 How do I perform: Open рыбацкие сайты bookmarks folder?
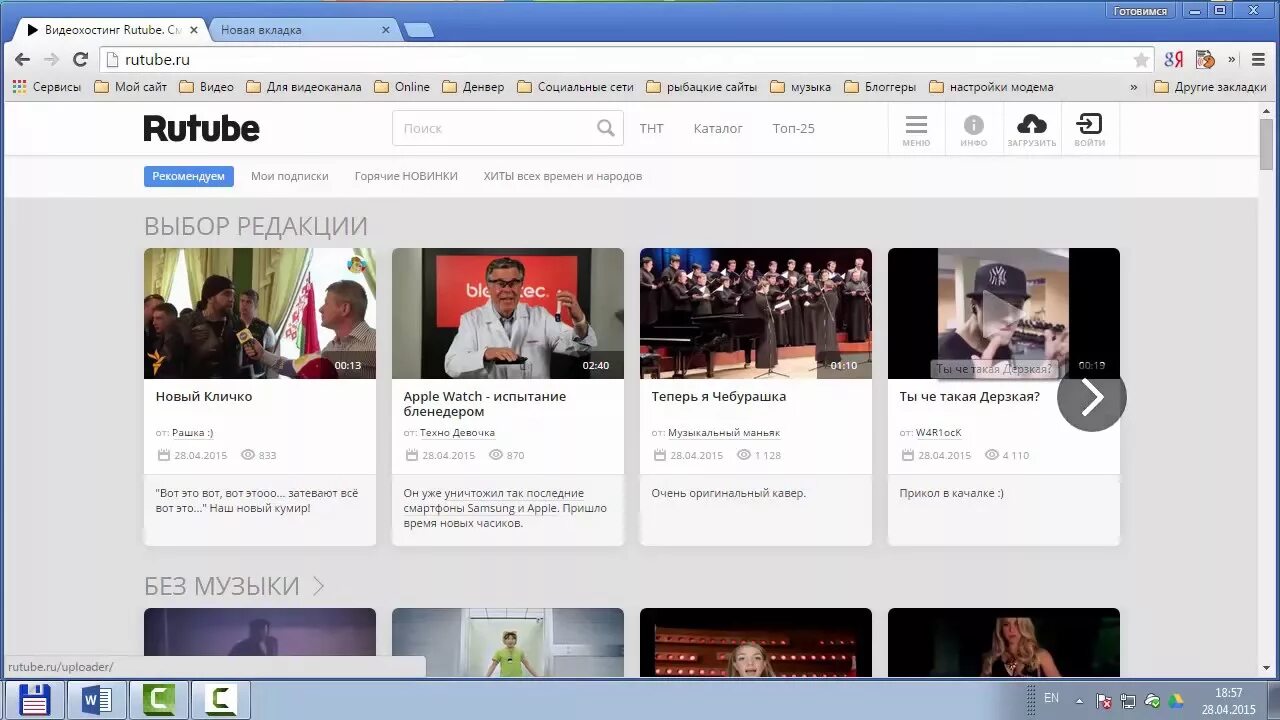click(702, 87)
